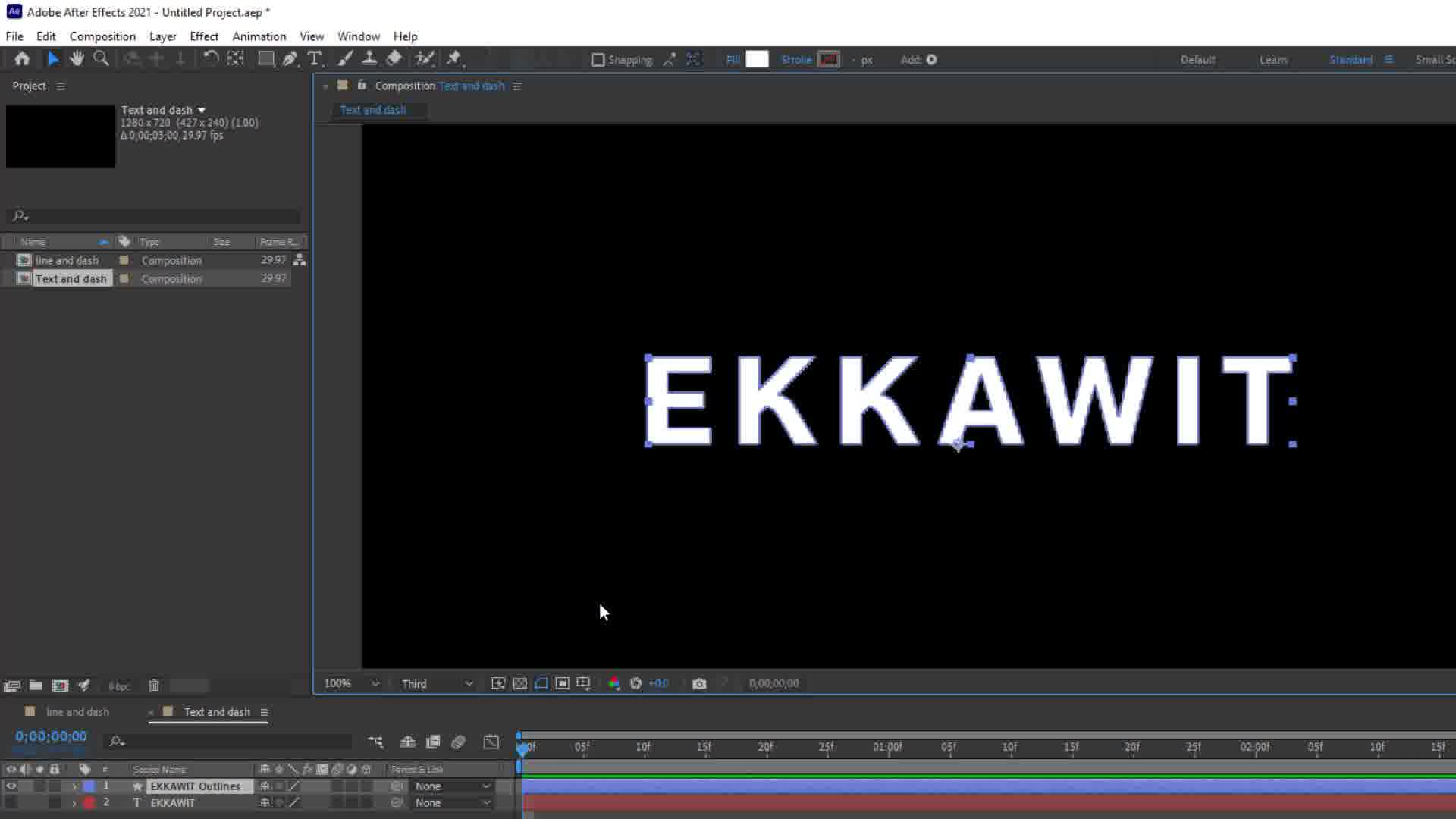Select the Pen tool
Screen dimensions: 1456x819
coord(290,59)
